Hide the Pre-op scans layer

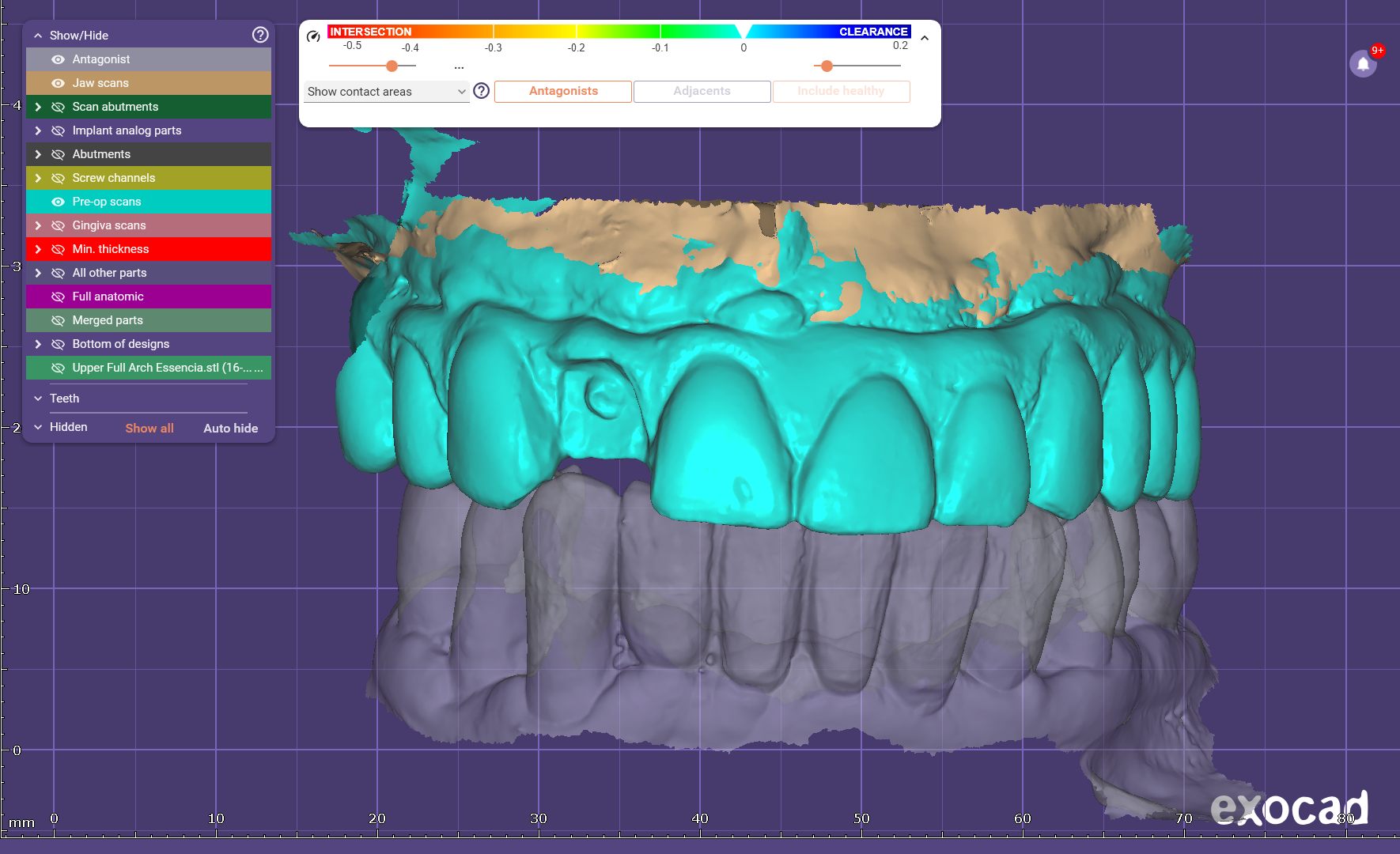point(58,202)
